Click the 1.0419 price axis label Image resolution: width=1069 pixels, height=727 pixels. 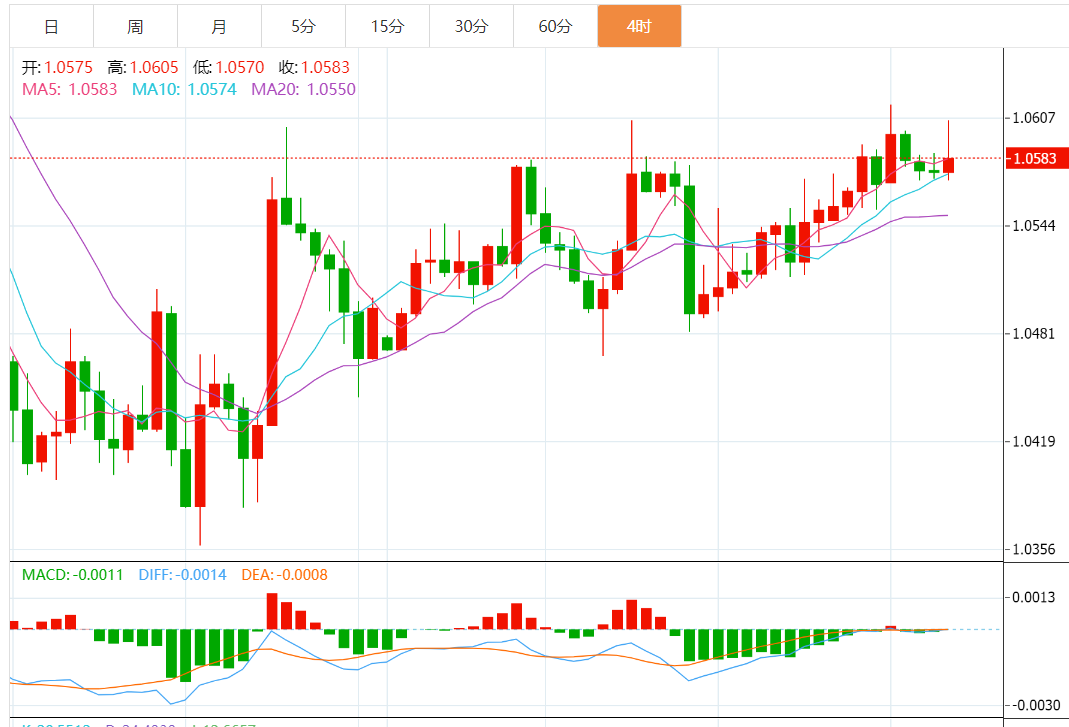click(1034, 441)
